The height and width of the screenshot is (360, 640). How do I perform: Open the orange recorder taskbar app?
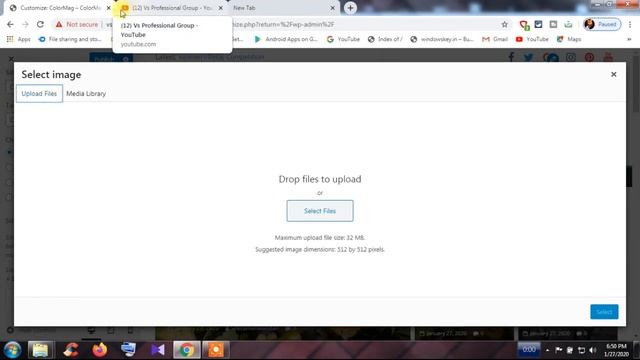coord(216,350)
